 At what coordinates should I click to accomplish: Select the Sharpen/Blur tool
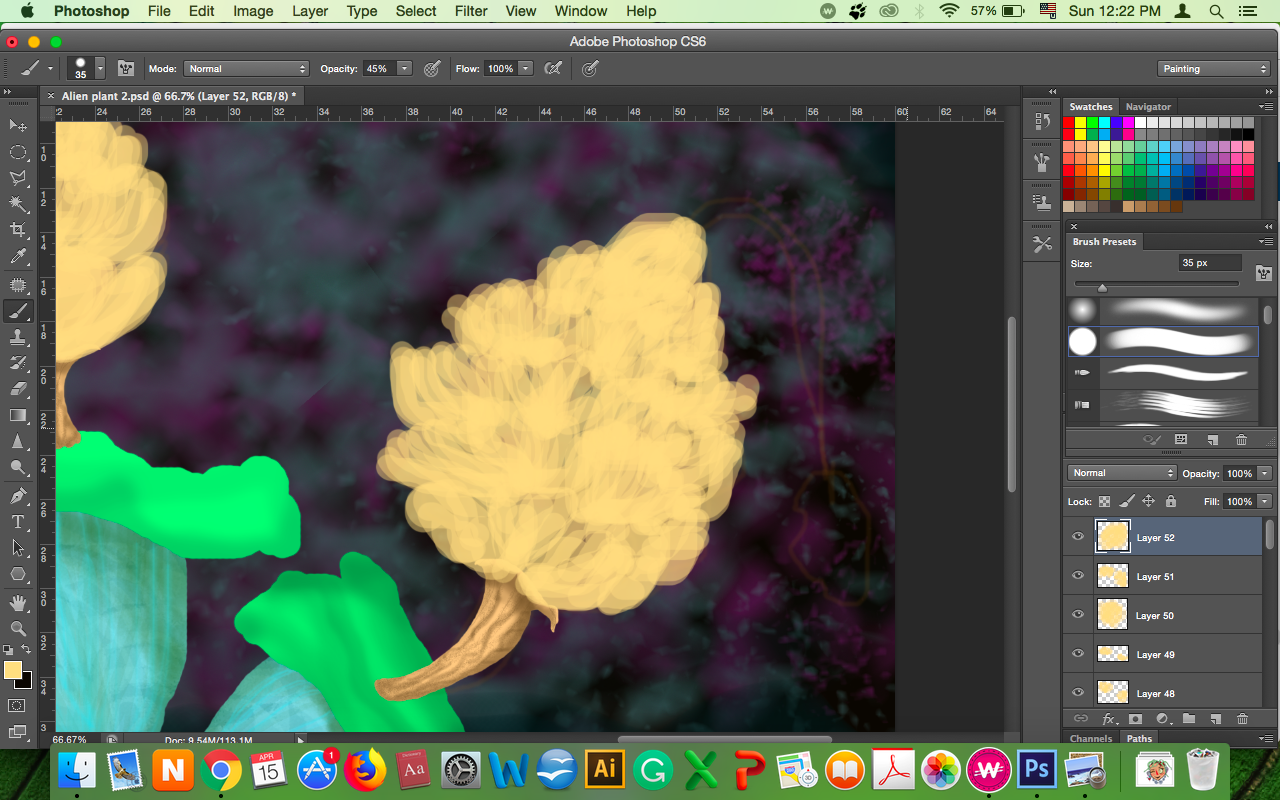coord(18,441)
